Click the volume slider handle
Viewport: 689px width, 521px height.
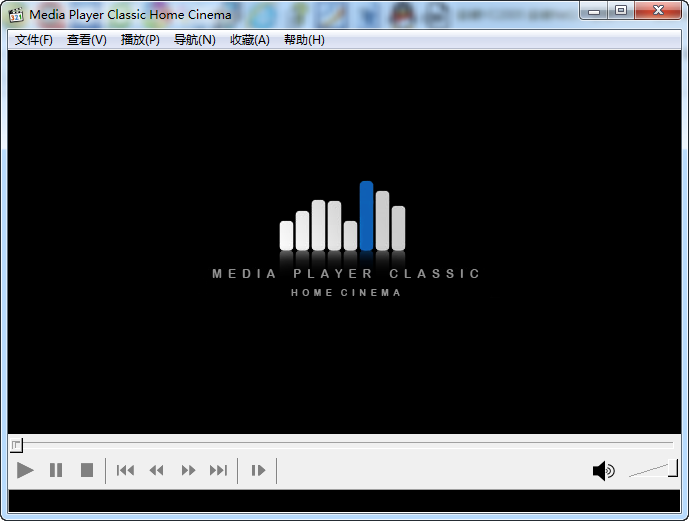tap(673, 468)
